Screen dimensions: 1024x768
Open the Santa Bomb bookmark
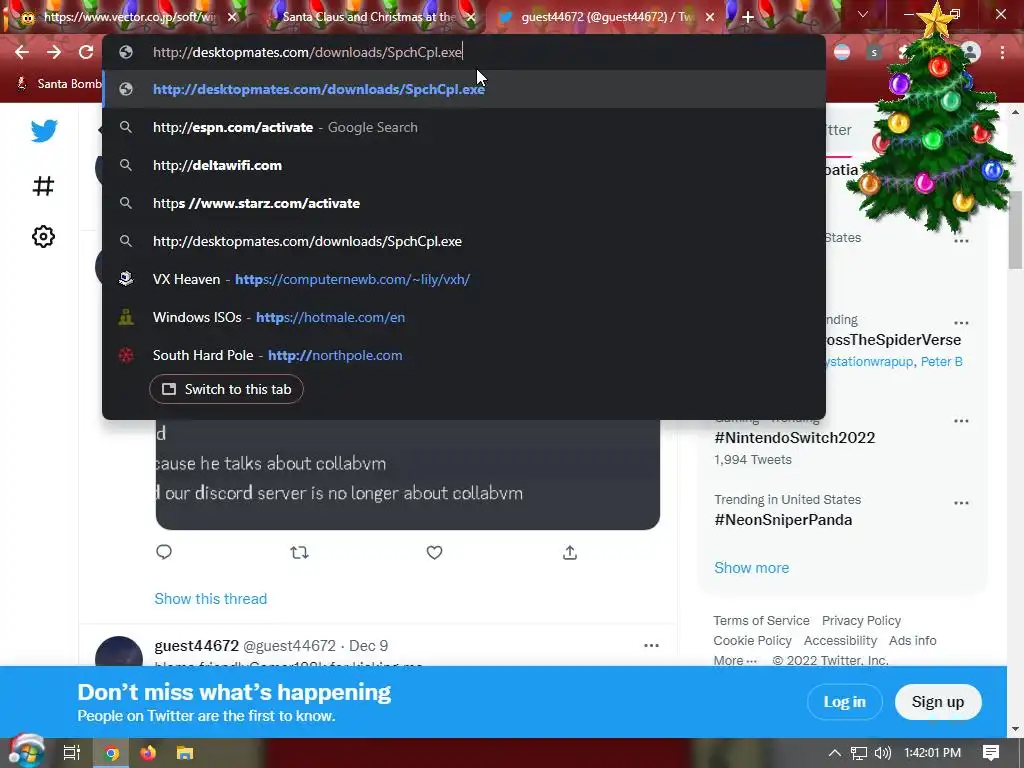(x=59, y=84)
